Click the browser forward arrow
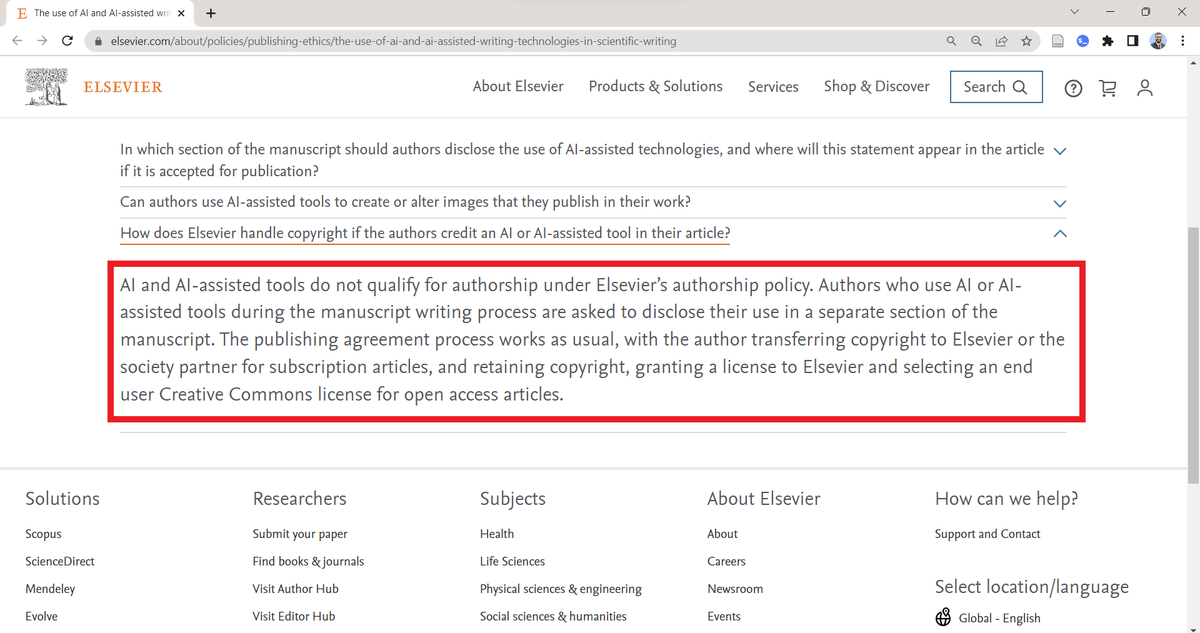 42,41
